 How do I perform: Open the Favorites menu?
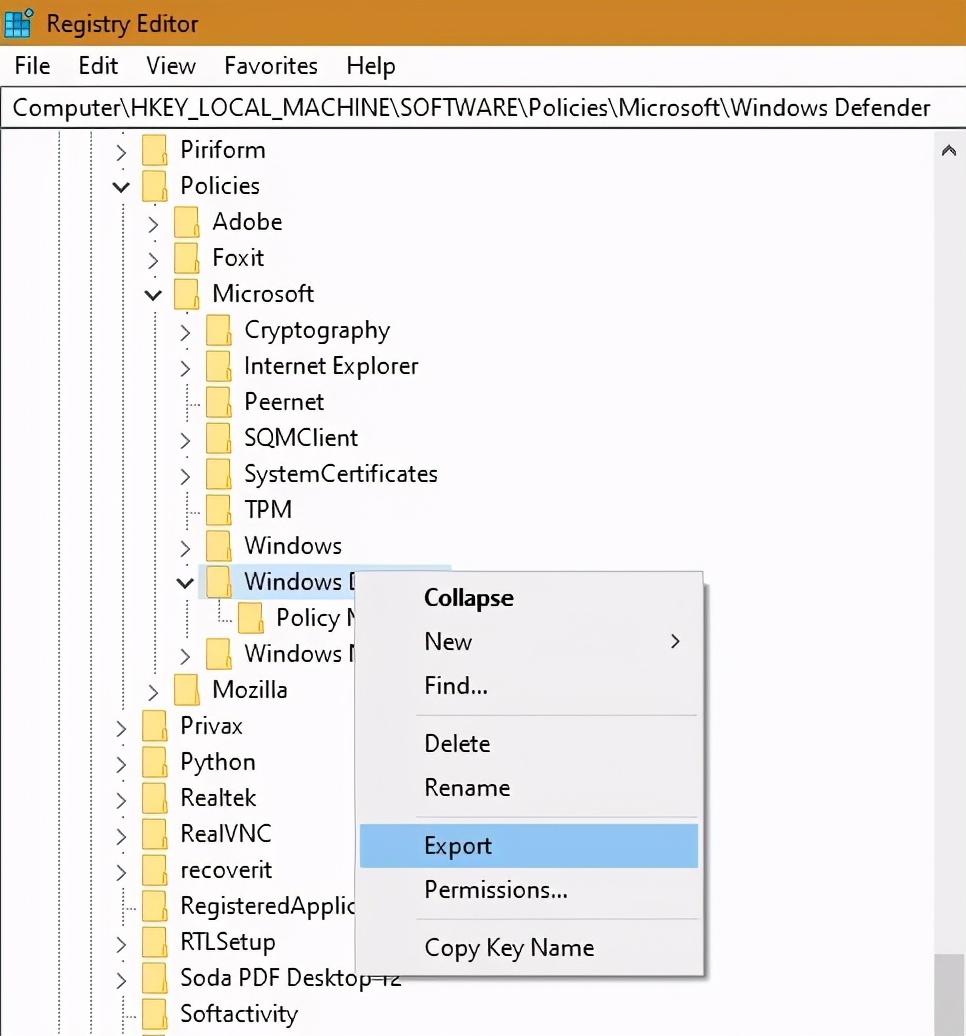[x=270, y=66]
